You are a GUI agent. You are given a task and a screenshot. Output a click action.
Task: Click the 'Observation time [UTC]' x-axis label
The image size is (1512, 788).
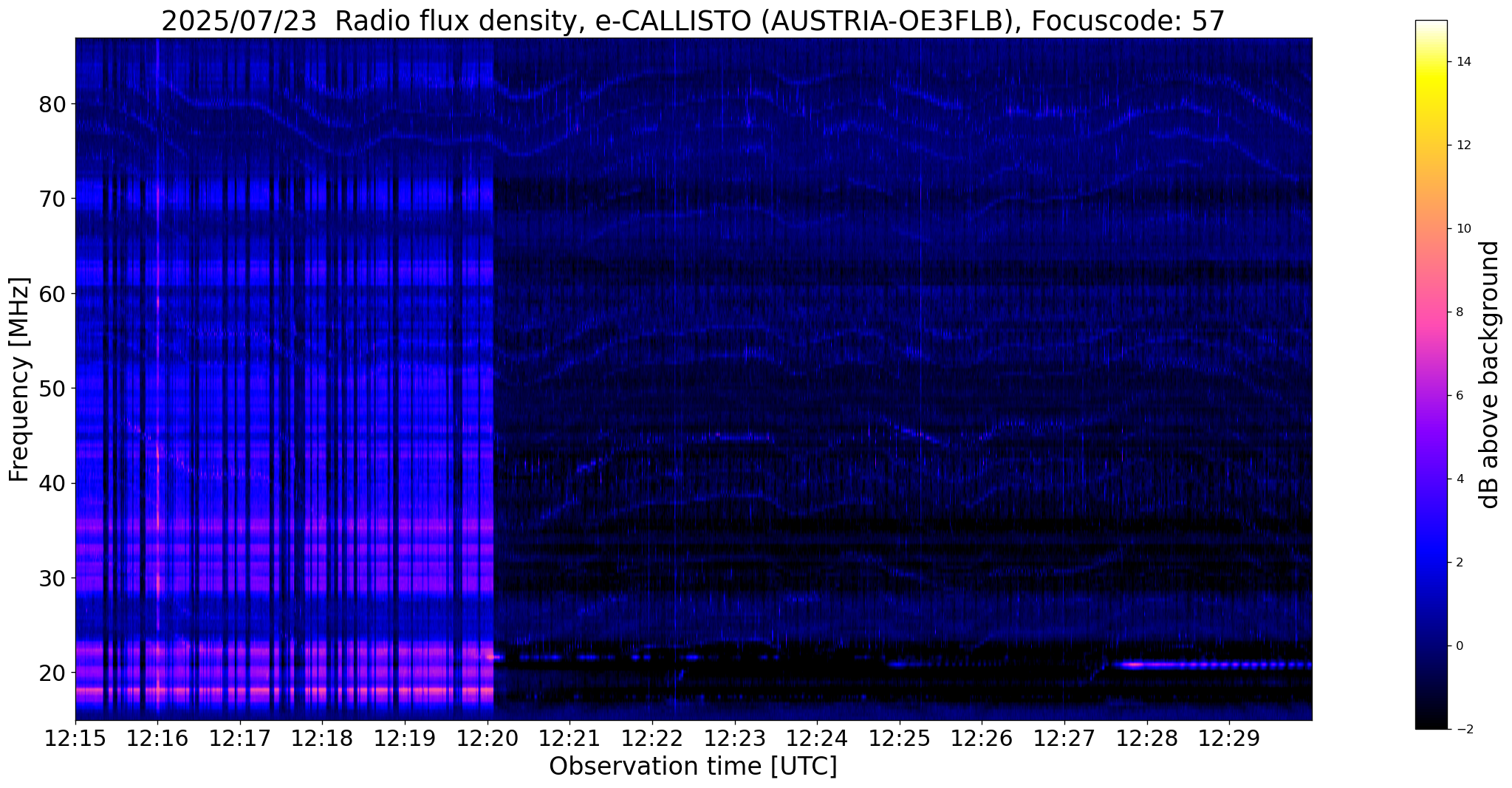click(693, 767)
